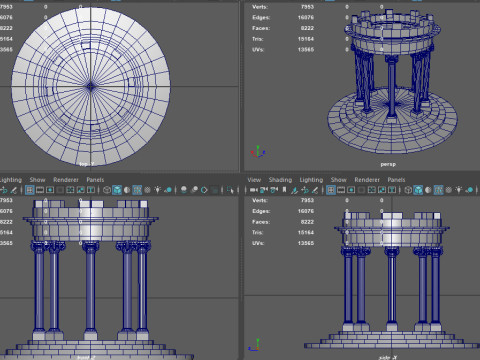The height and width of the screenshot is (360, 480).
Task: Click 'Edges:' label in side view HUD
Action: pos(261,211)
